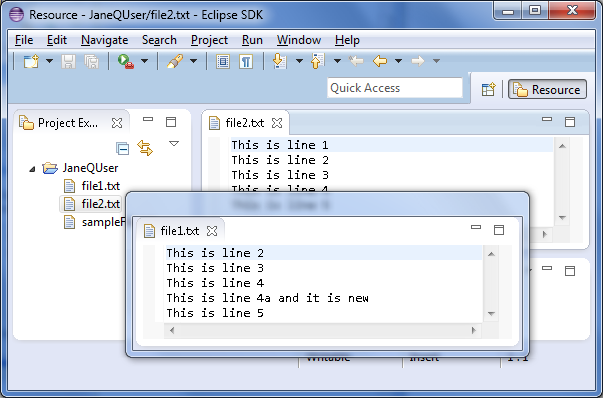Open the Search menu
This screenshot has height=398, width=603.
click(159, 40)
